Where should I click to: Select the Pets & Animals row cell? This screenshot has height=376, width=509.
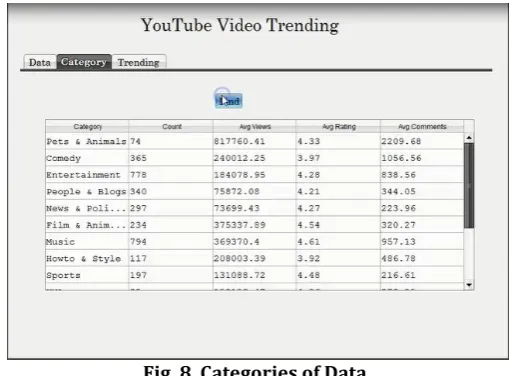[87, 141]
